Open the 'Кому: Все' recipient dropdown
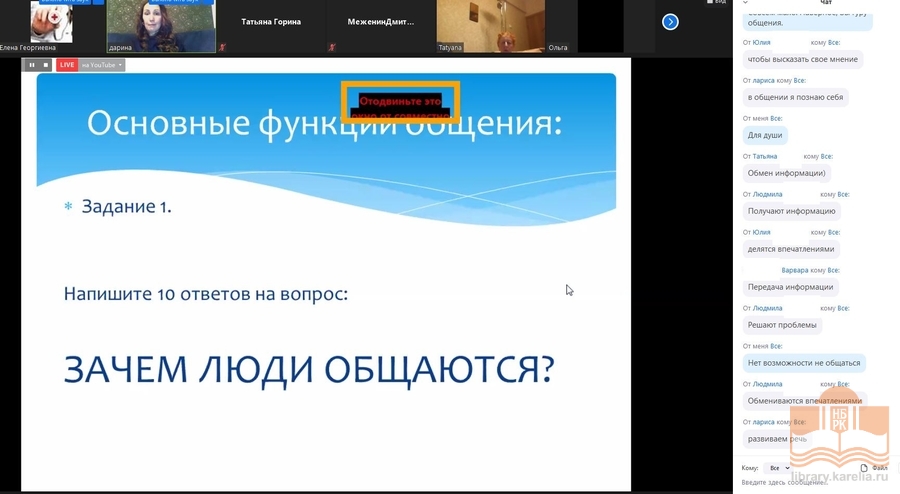 click(x=779, y=468)
